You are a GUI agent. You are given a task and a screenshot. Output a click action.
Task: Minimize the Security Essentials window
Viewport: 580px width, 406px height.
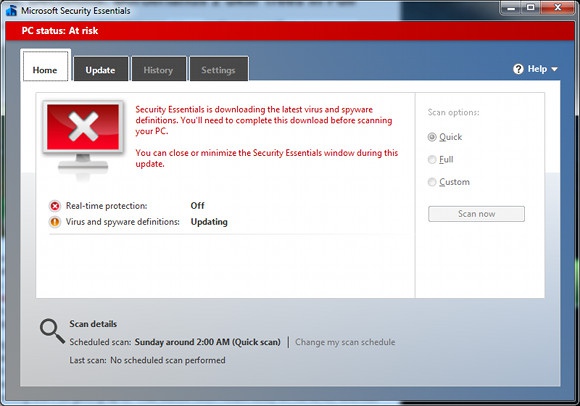tap(511, 8)
